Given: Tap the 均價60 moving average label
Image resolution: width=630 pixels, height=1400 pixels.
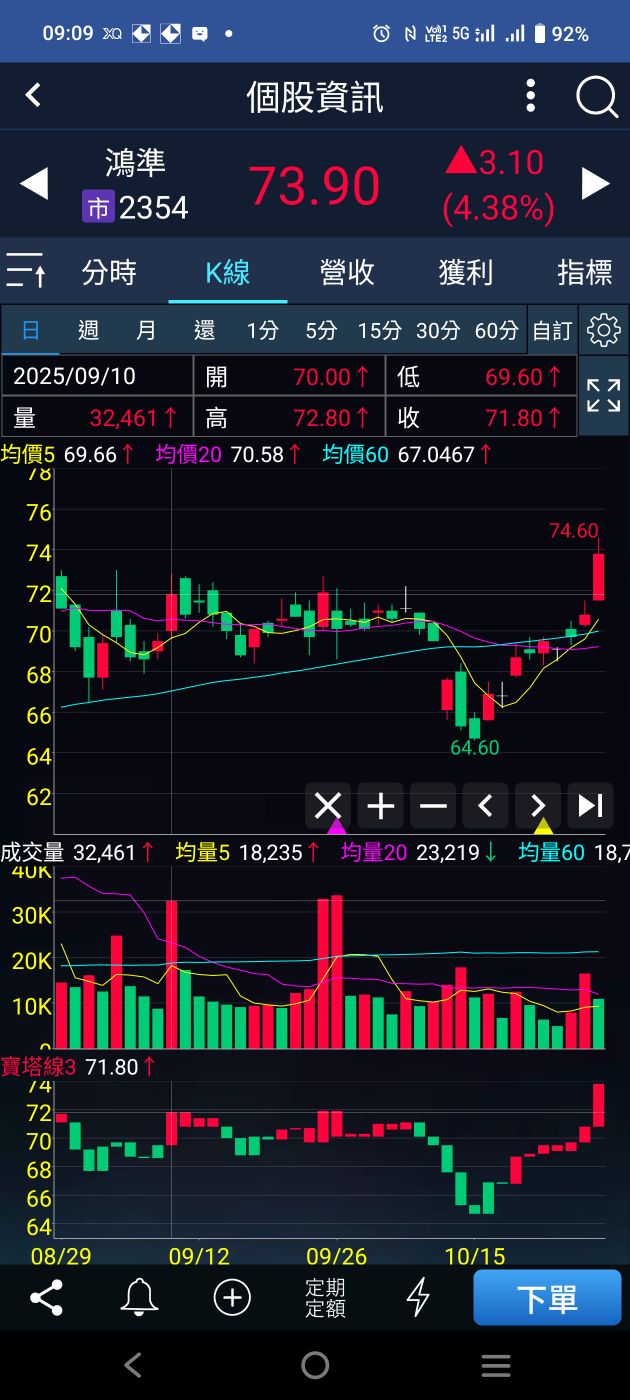Looking at the screenshot, I should [x=357, y=455].
